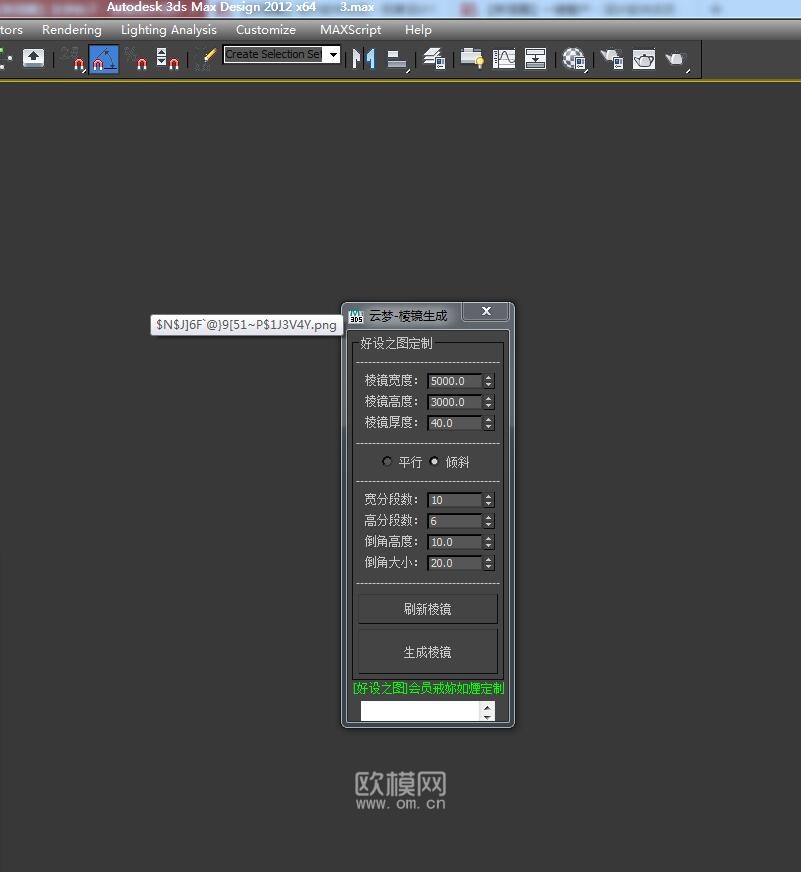Open the Layer Manager icon
801x872 pixels.
pyautogui.click(x=434, y=59)
